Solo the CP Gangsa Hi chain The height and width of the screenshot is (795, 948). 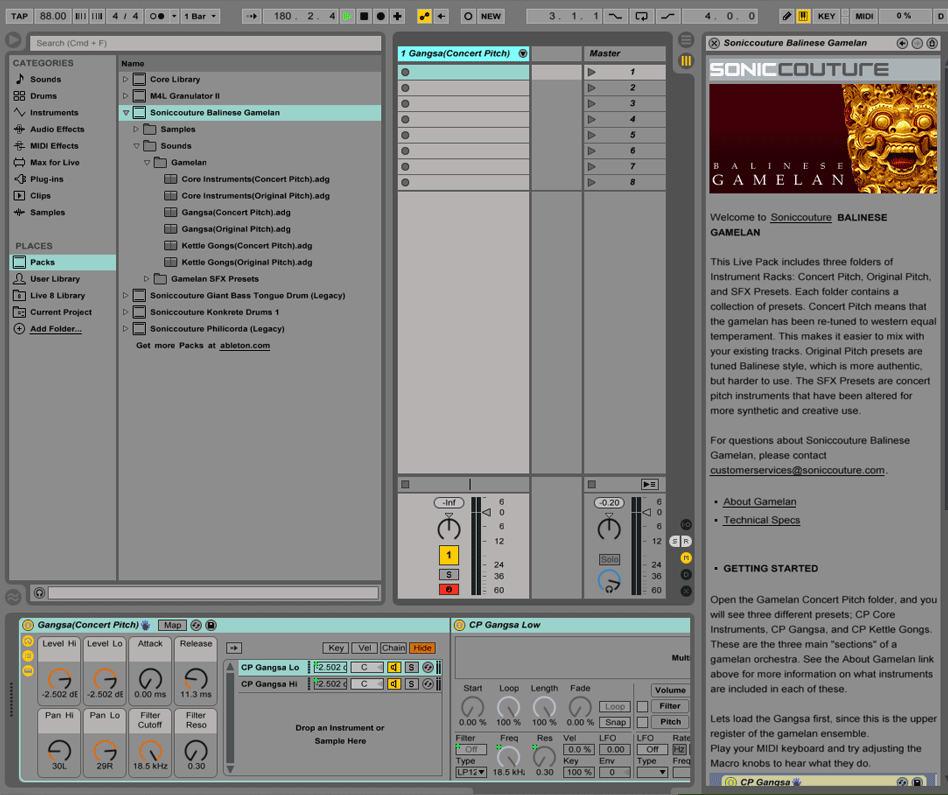411,684
